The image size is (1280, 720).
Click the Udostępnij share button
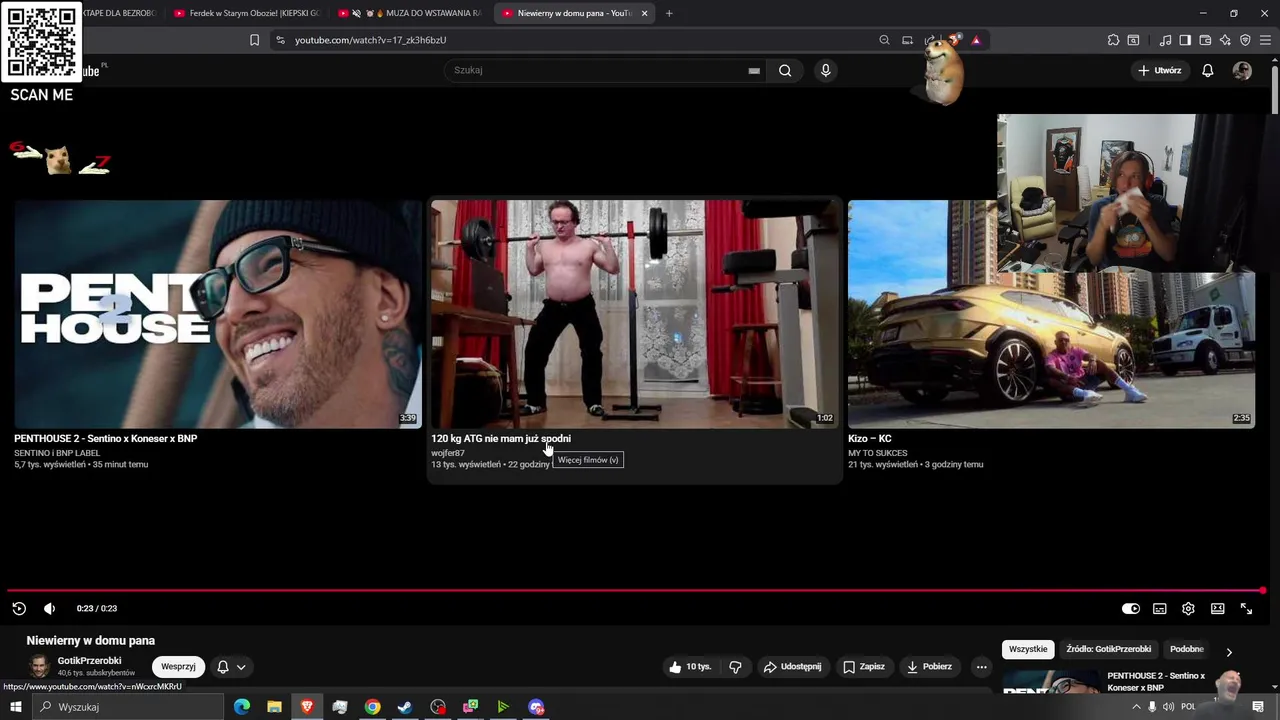(792, 667)
